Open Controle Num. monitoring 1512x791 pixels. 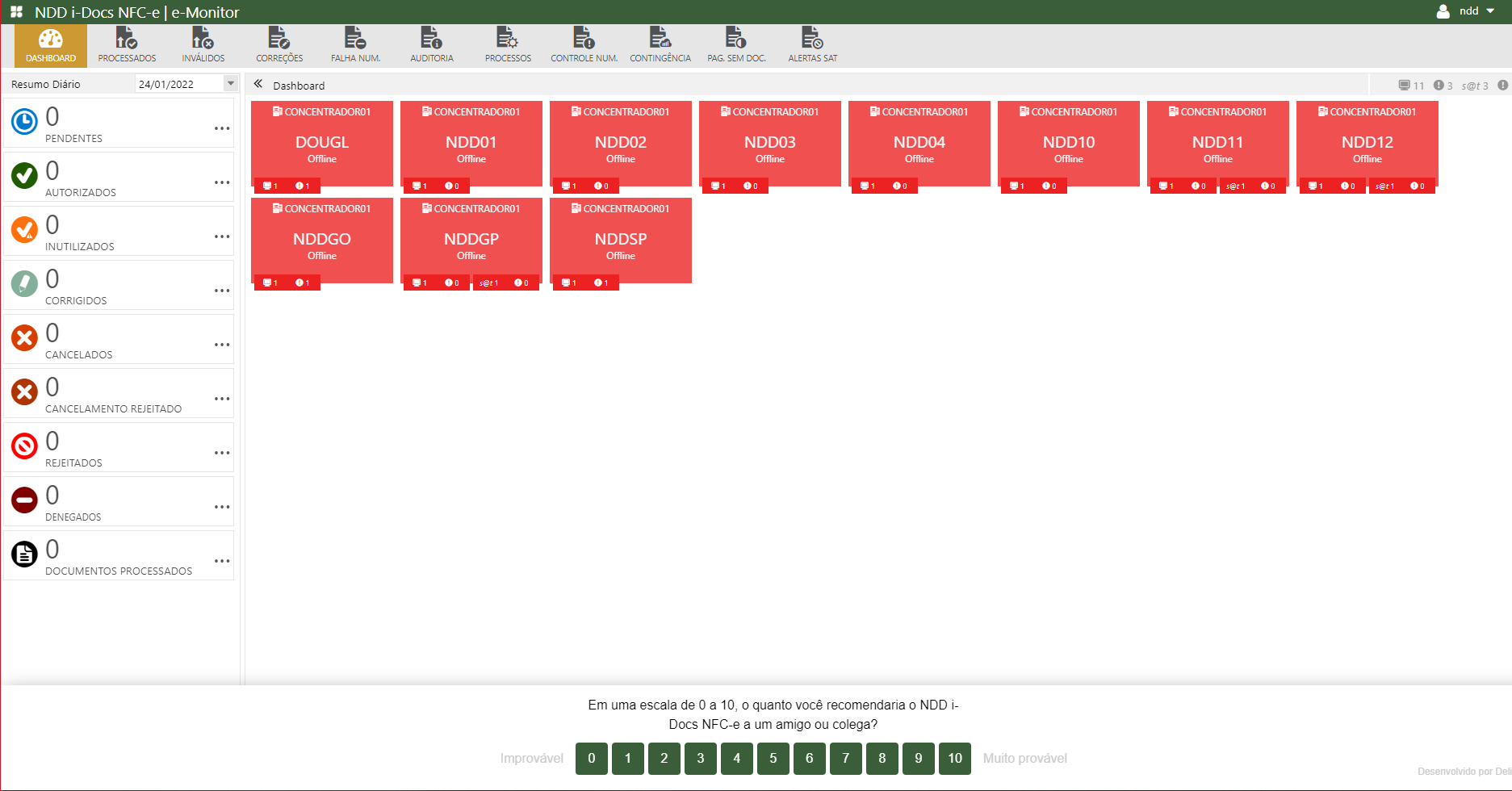click(583, 44)
